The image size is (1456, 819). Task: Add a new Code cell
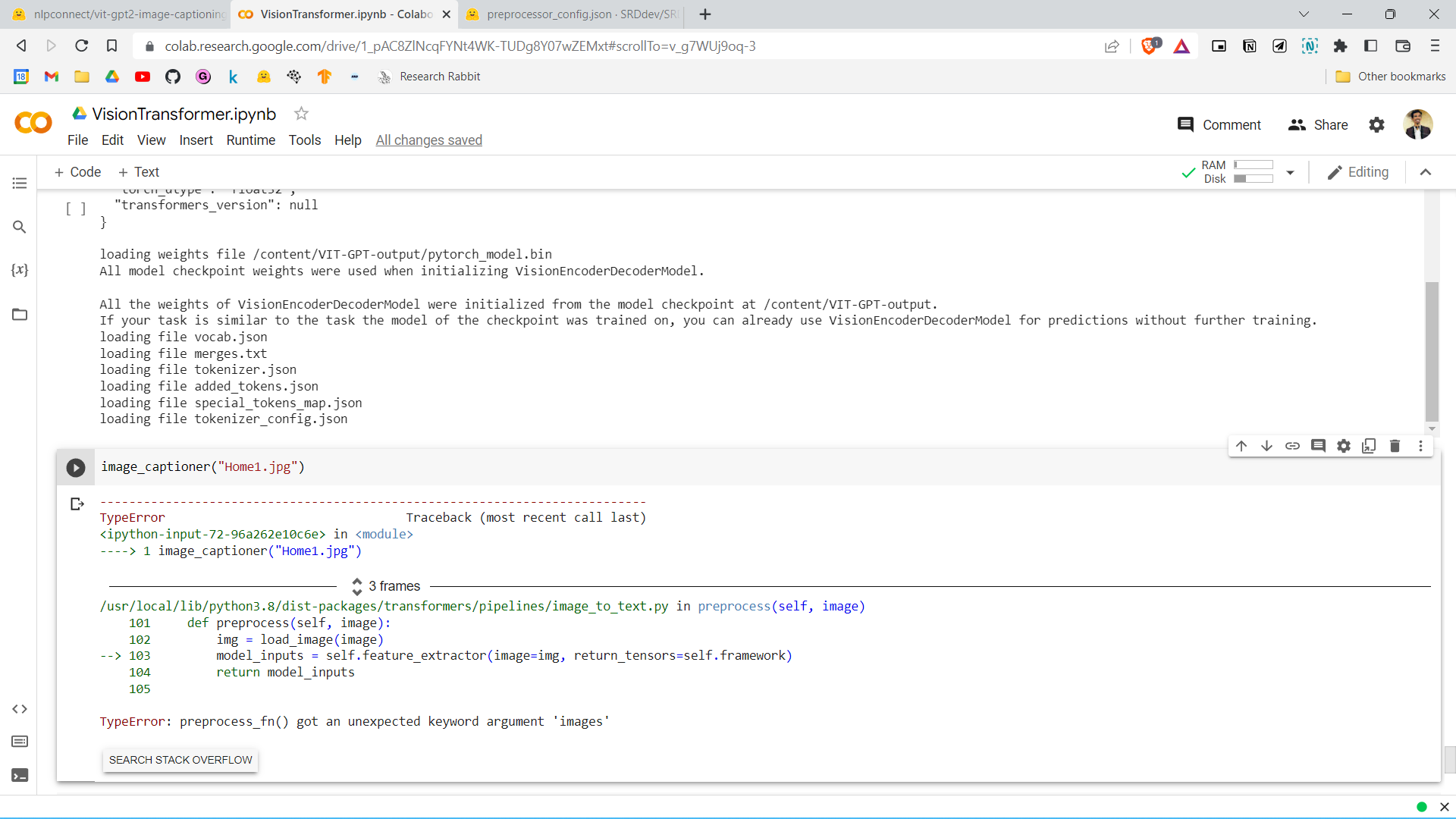click(x=77, y=172)
